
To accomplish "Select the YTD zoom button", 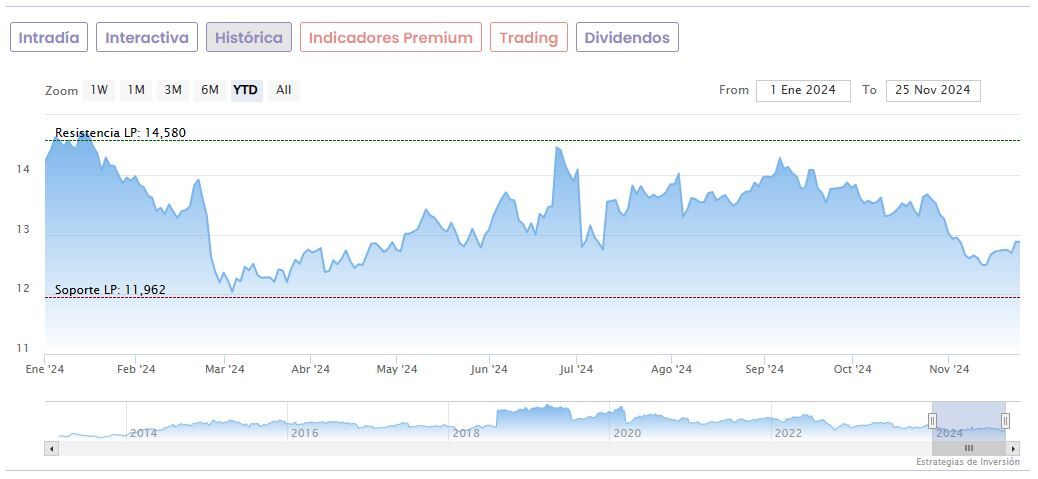I will 245,90.
